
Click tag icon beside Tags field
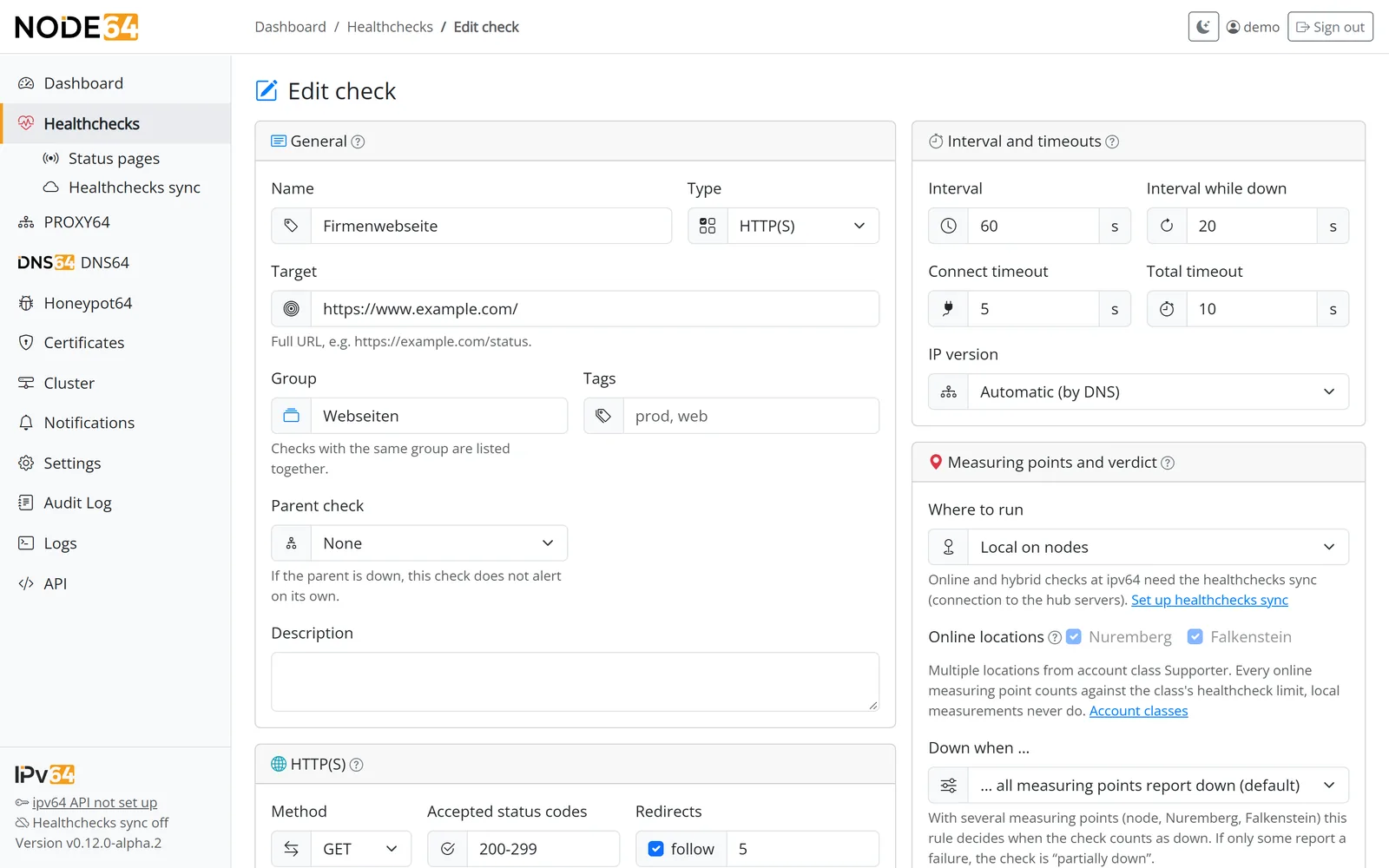(603, 416)
